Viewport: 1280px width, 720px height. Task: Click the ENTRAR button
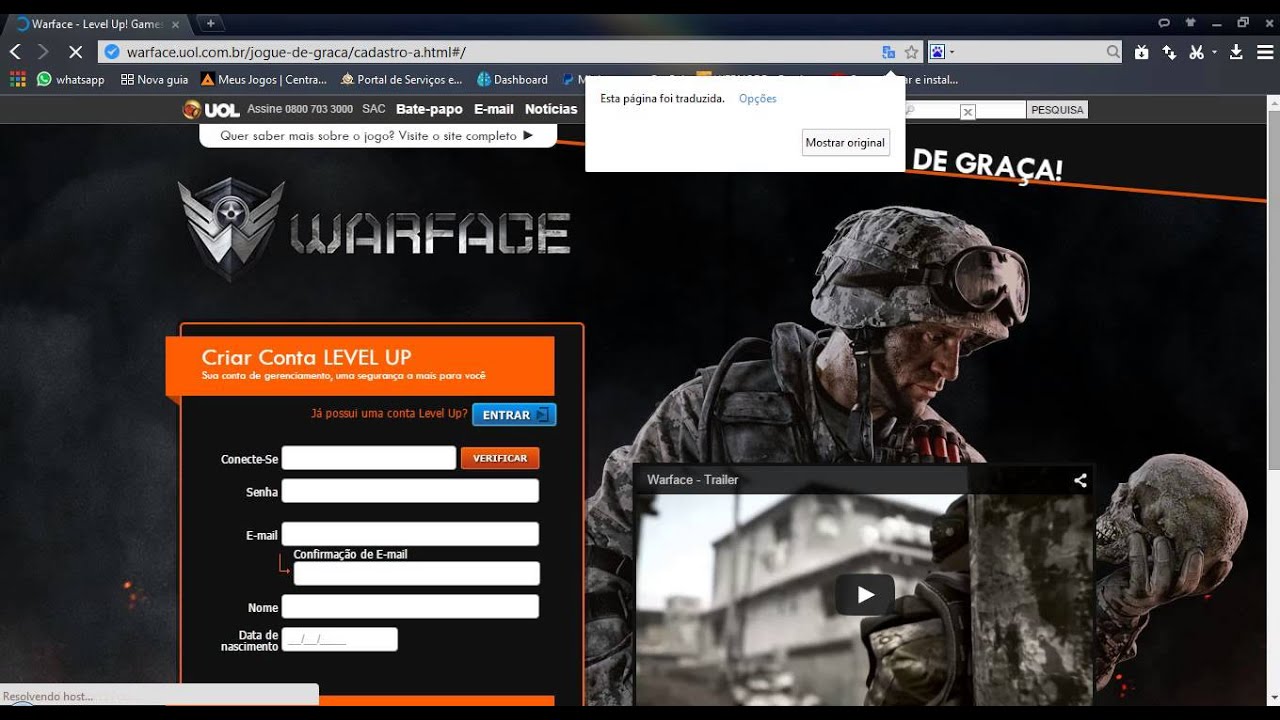click(x=514, y=414)
